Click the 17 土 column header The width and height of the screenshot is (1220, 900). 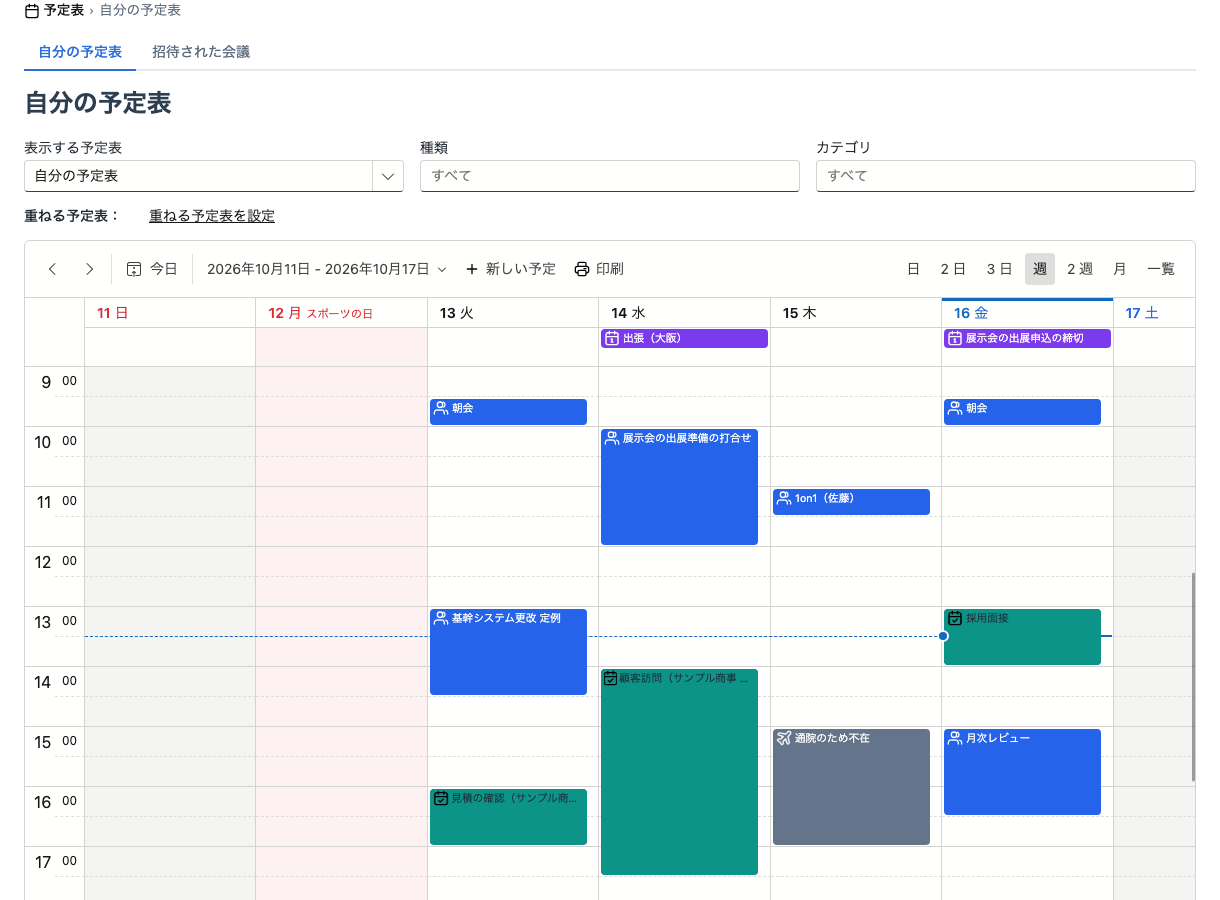pos(1154,313)
